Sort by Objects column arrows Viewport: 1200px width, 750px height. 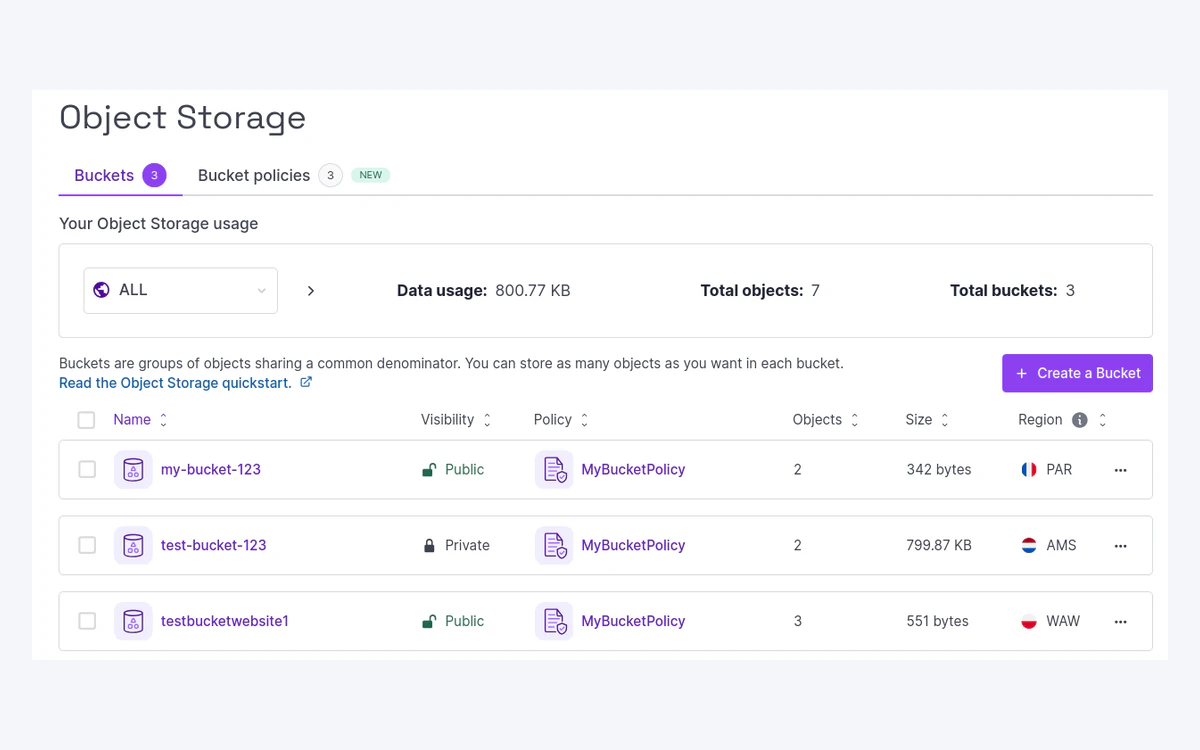(x=855, y=420)
